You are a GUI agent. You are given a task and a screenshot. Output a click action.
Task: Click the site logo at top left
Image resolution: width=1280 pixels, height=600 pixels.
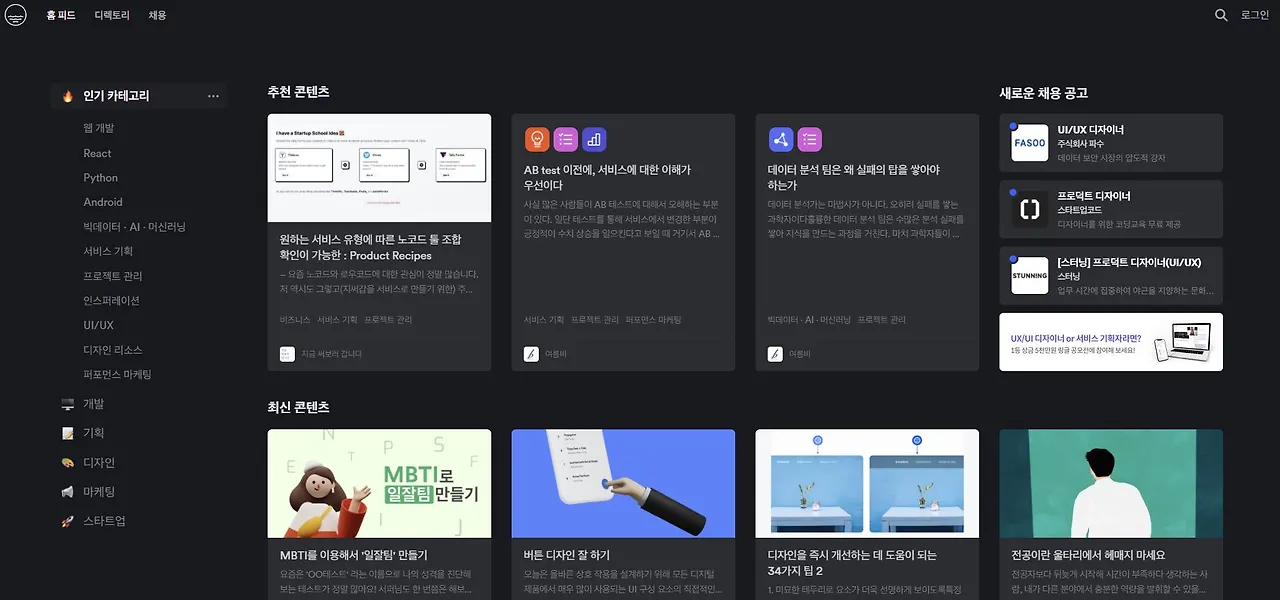click(15, 14)
